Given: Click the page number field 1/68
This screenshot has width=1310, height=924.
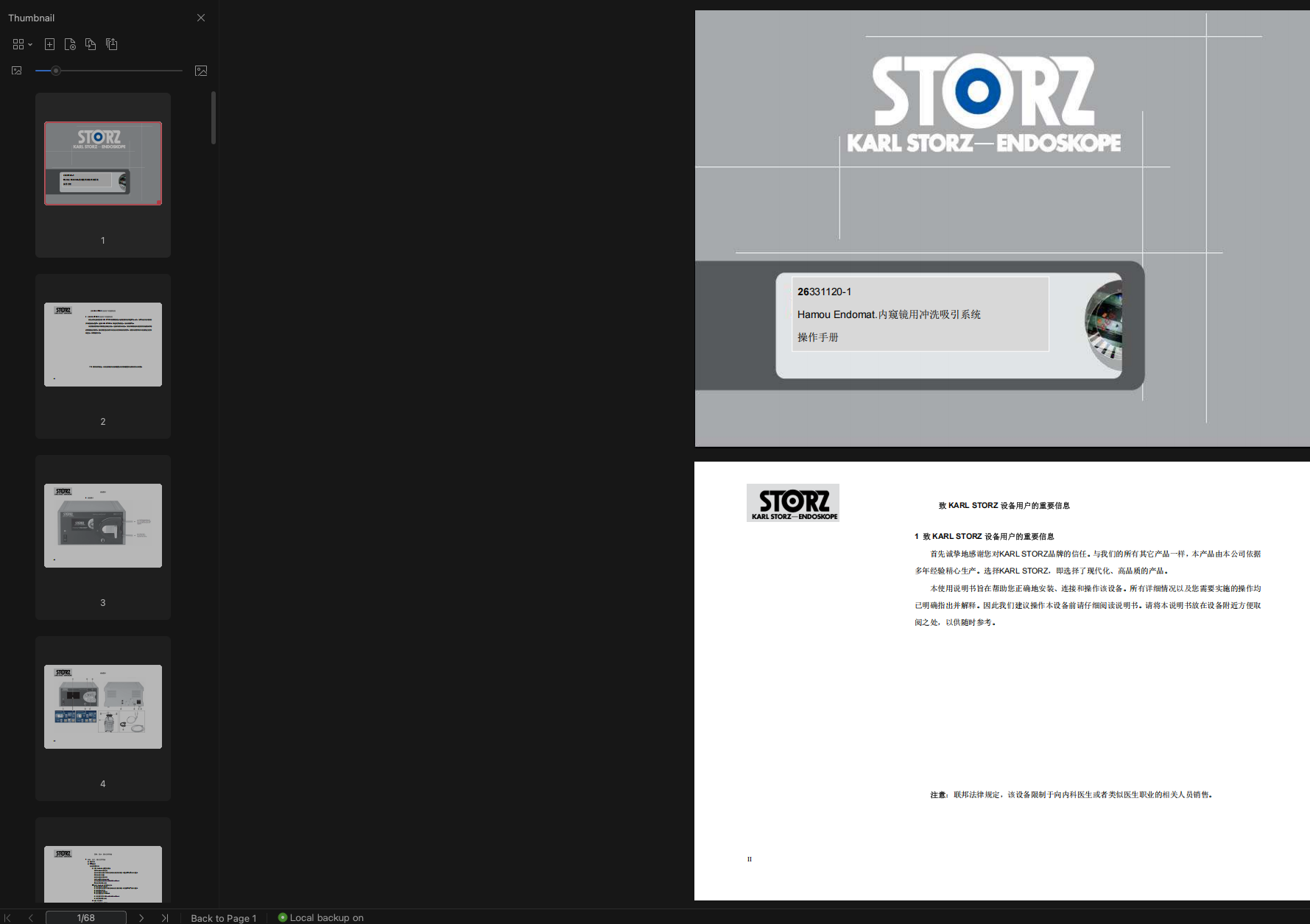Looking at the screenshot, I should (85, 918).
